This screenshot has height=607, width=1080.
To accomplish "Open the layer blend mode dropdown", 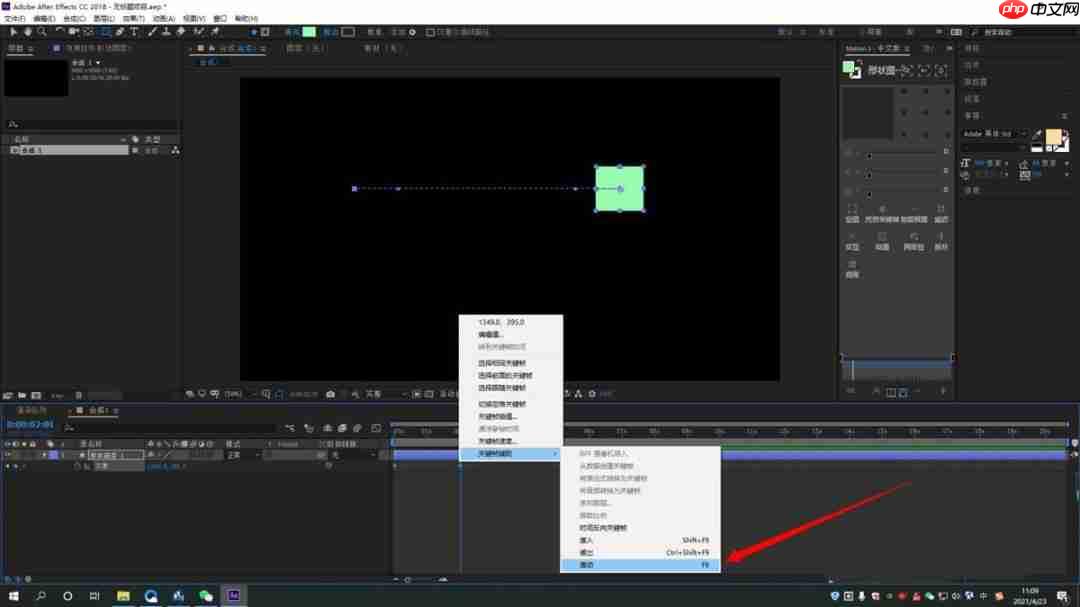I will pos(243,455).
